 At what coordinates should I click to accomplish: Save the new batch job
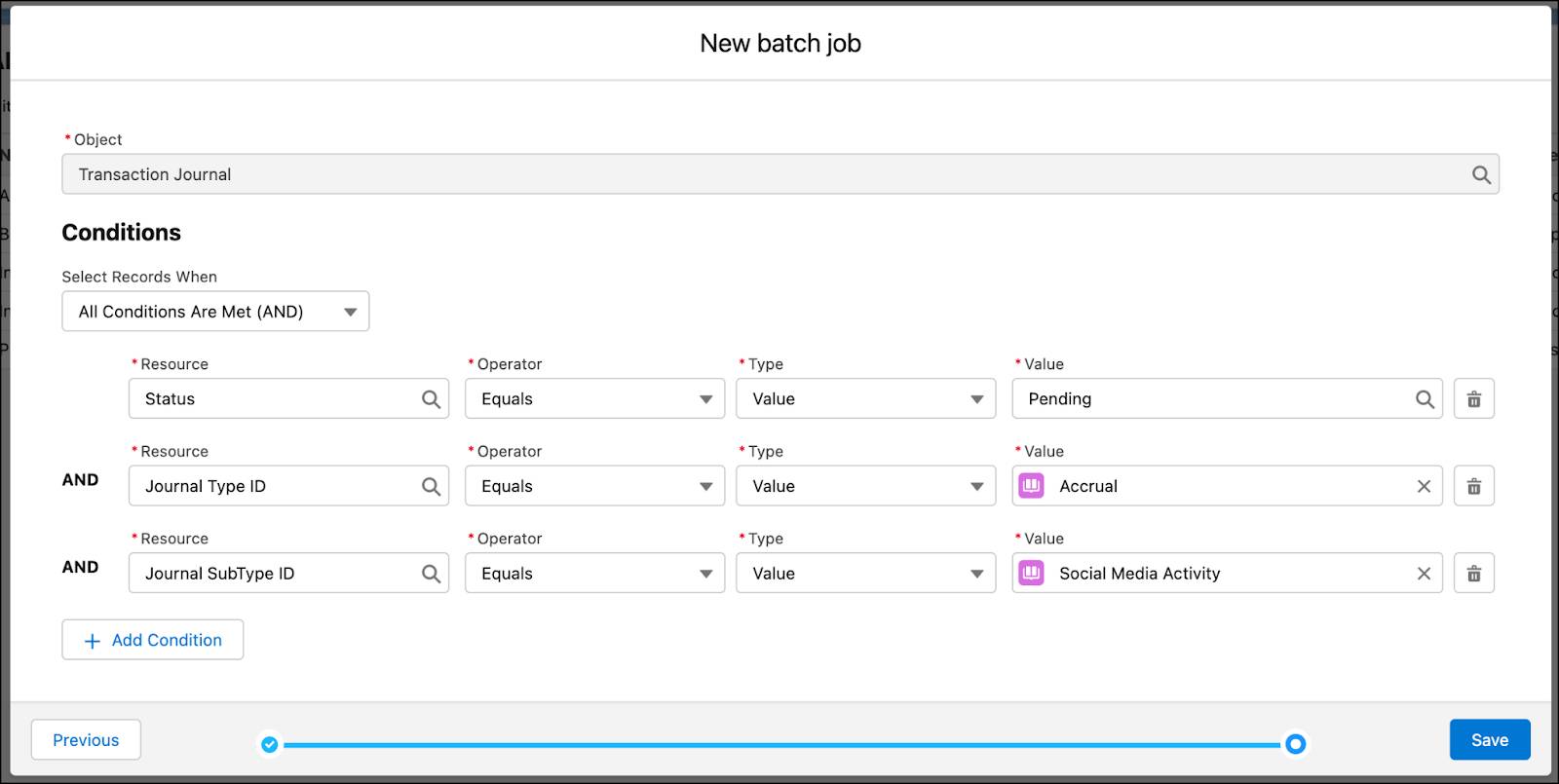(x=1489, y=740)
